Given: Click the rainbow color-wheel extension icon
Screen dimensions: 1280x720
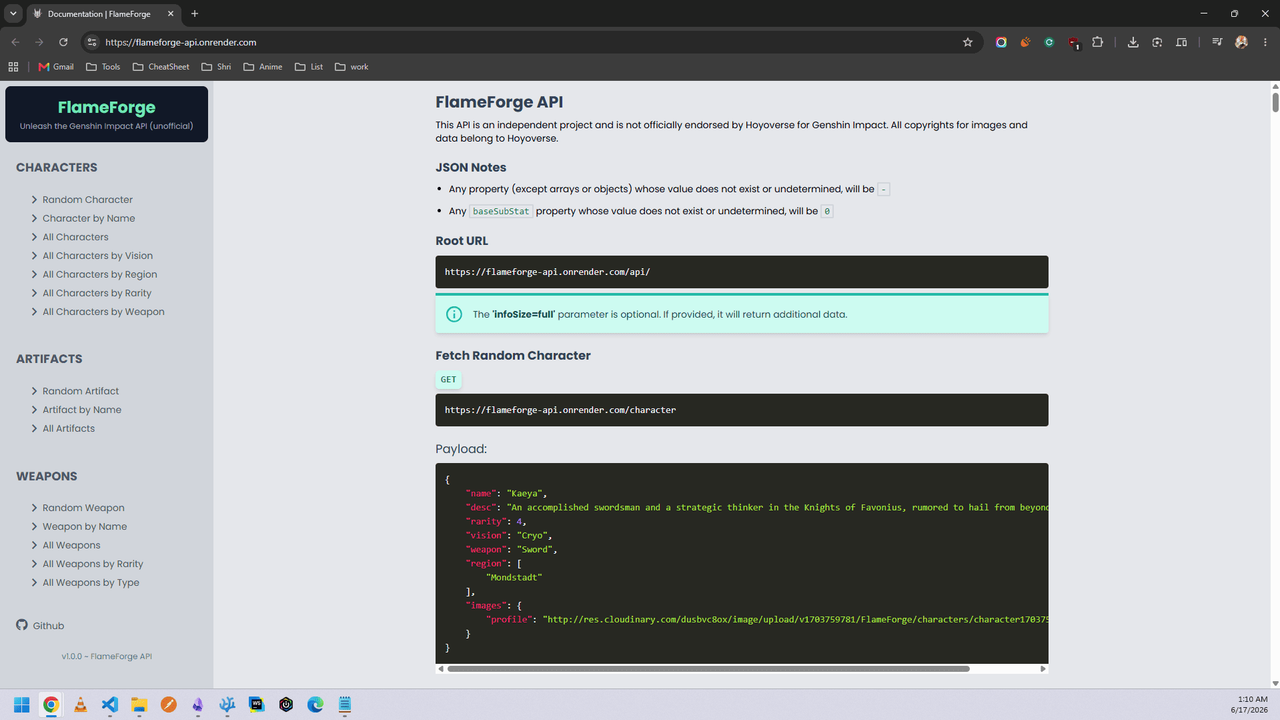Looking at the screenshot, I should [1001, 42].
